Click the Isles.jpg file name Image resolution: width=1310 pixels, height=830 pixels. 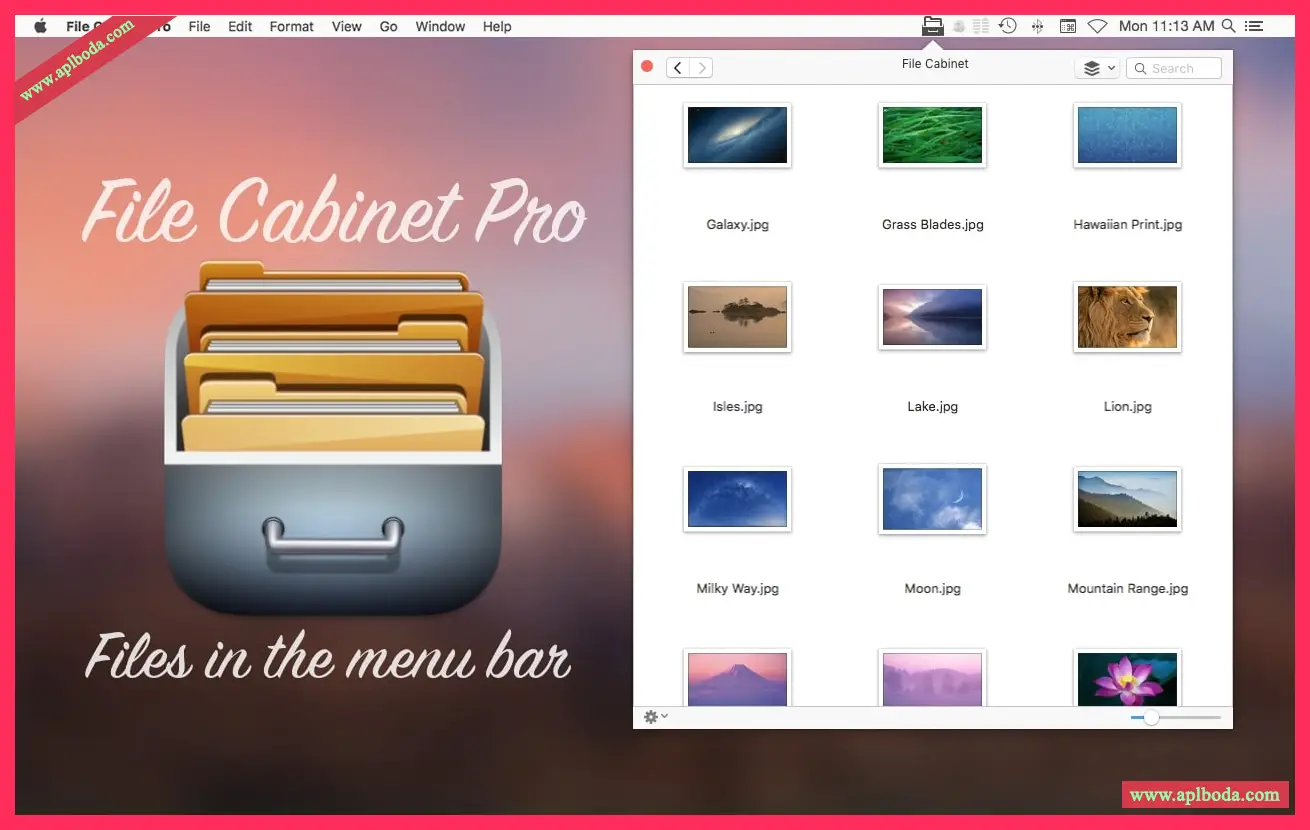click(738, 407)
